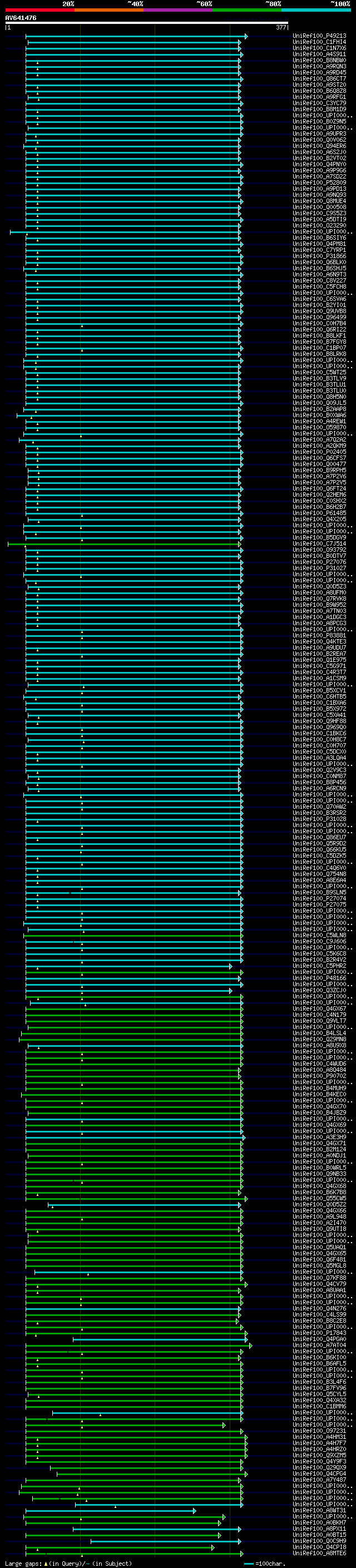Screen dimensions: 356x1568
Task: Select the UniRef100_C5PHR2 label
Action: click(x=319, y=966)
